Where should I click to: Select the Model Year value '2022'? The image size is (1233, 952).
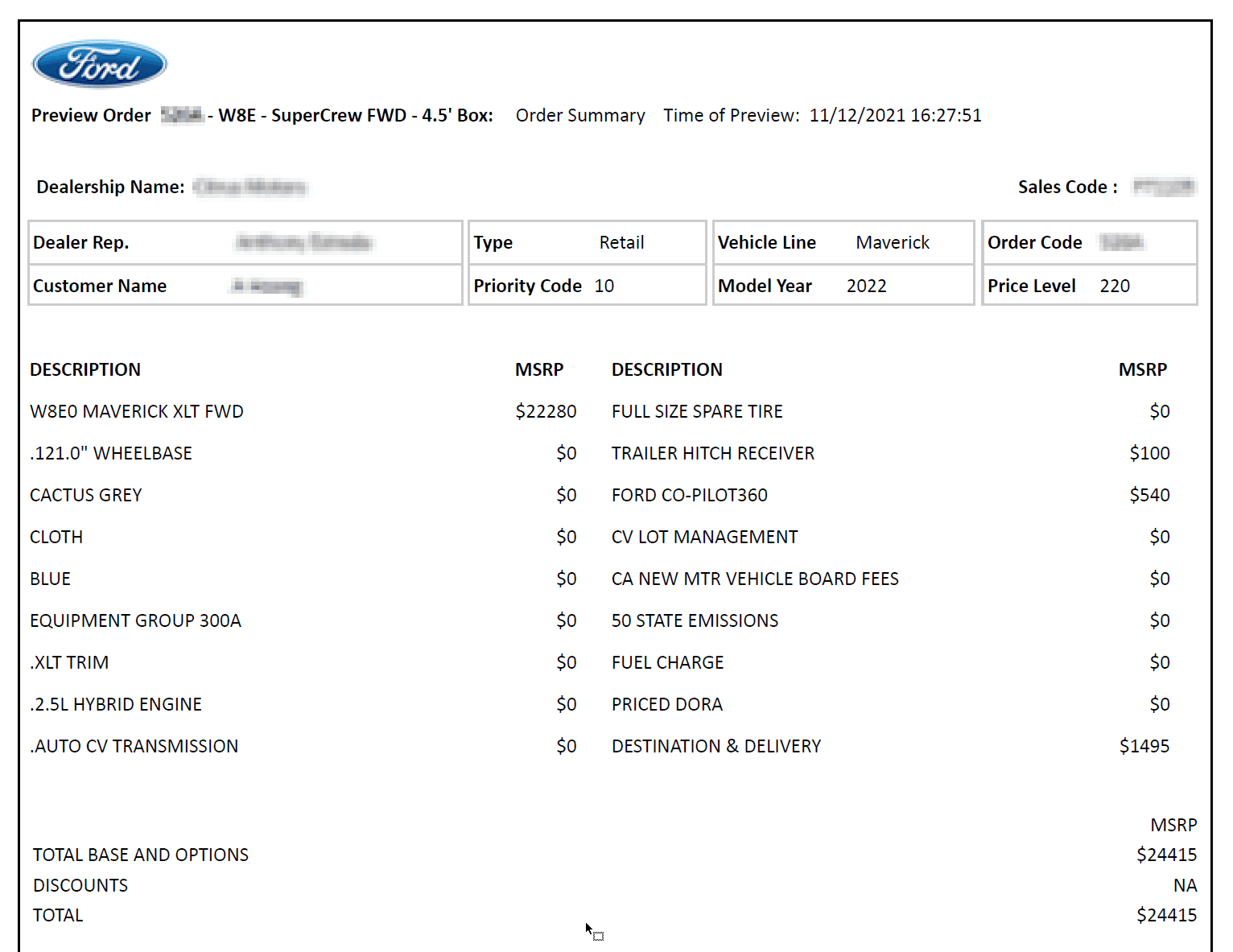tap(866, 286)
